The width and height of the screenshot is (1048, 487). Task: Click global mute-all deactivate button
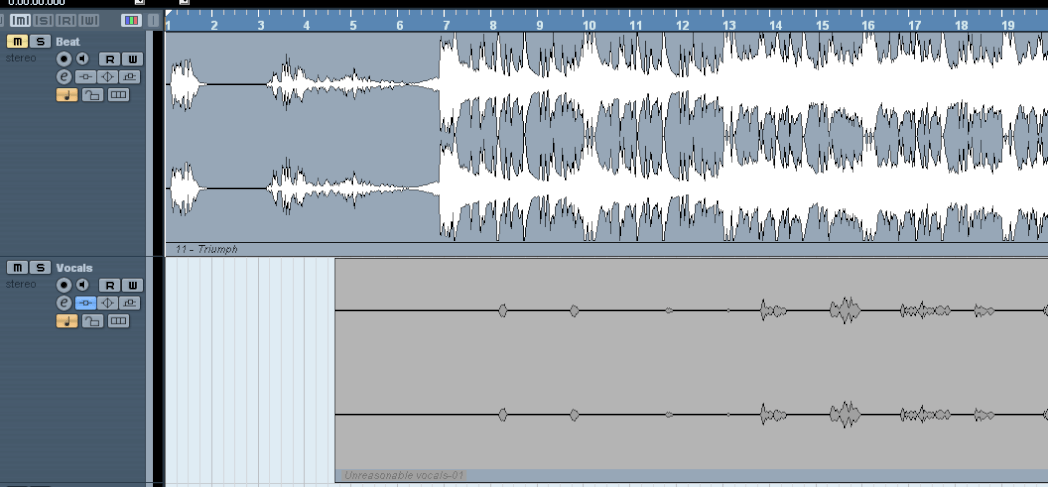tap(21, 21)
